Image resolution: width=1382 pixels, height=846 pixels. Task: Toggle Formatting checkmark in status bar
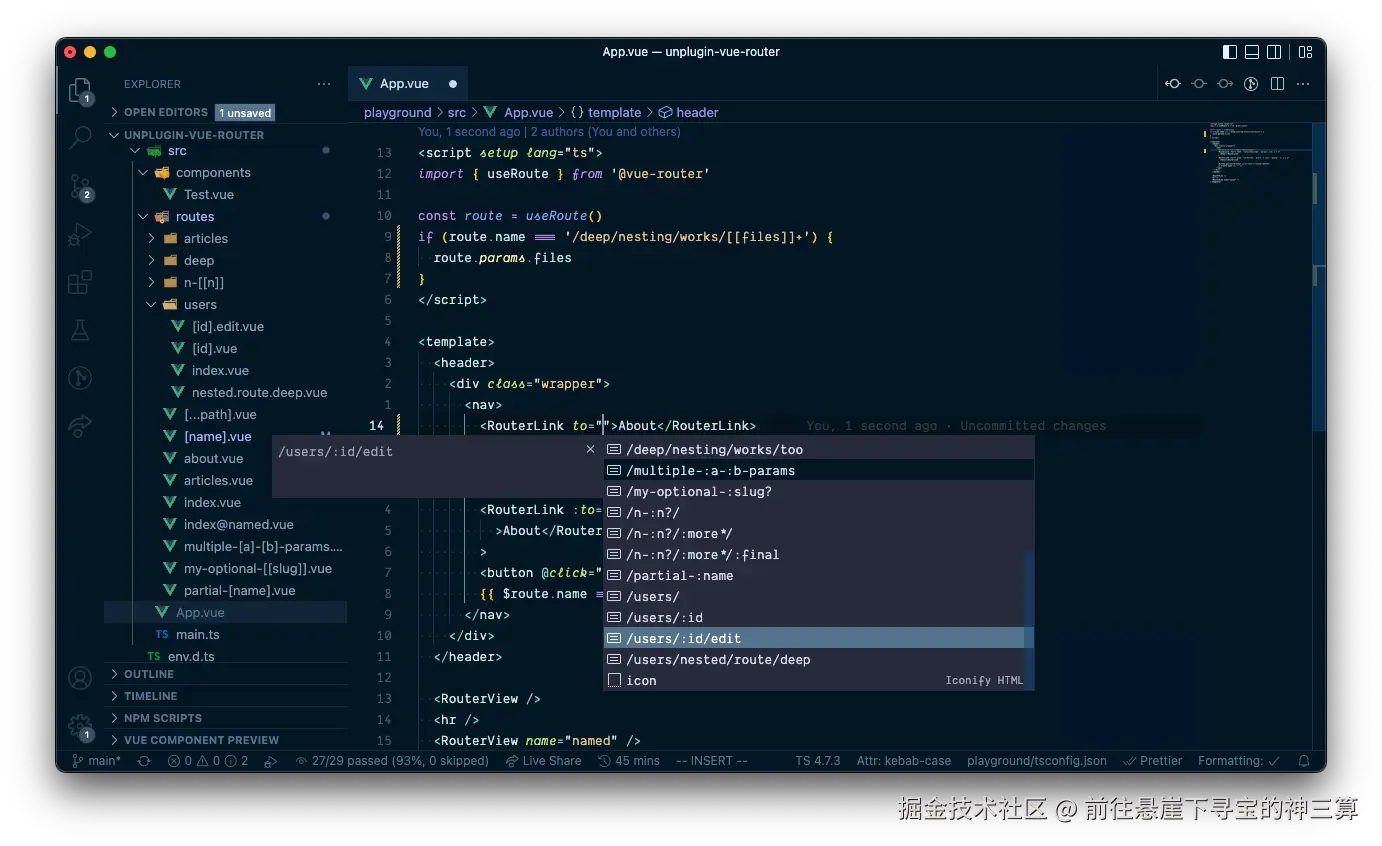pos(1240,761)
